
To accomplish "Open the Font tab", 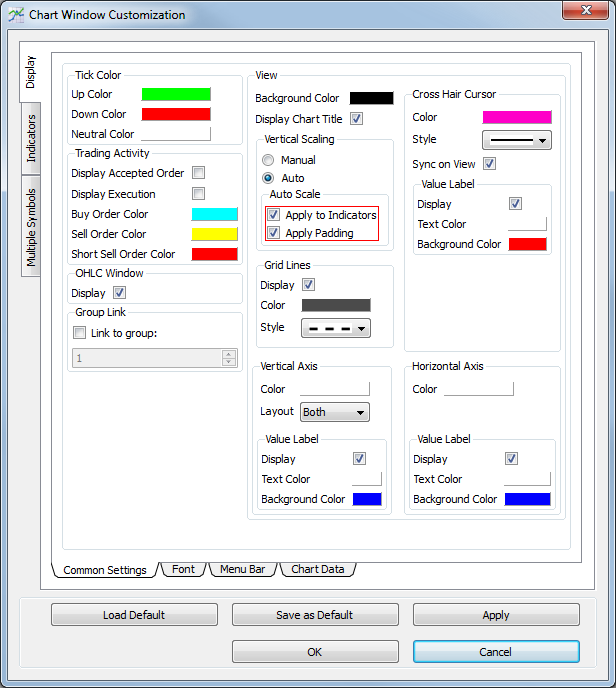I will [x=183, y=569].
